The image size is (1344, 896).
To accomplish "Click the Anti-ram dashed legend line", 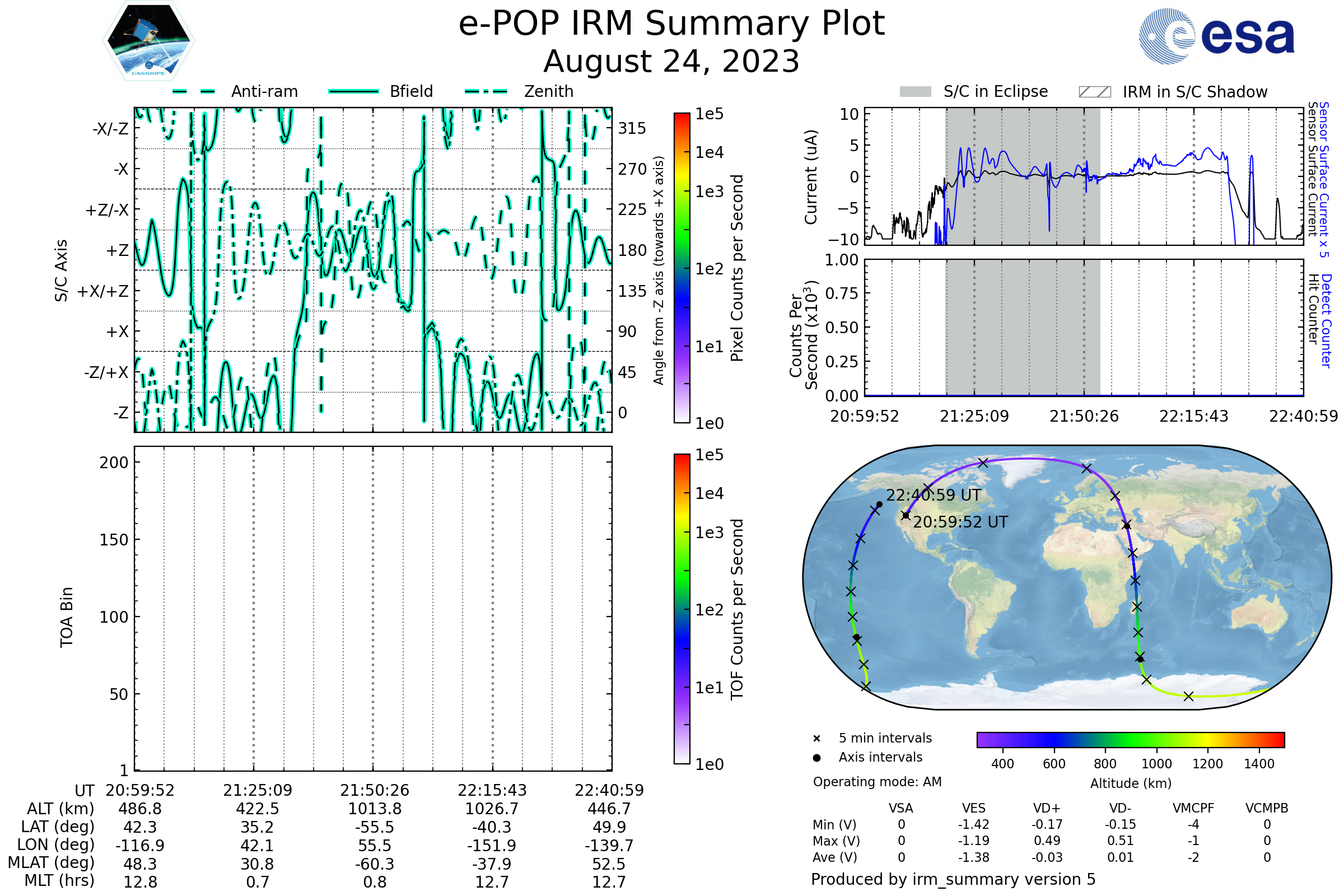I will click(x=194, y=91).
